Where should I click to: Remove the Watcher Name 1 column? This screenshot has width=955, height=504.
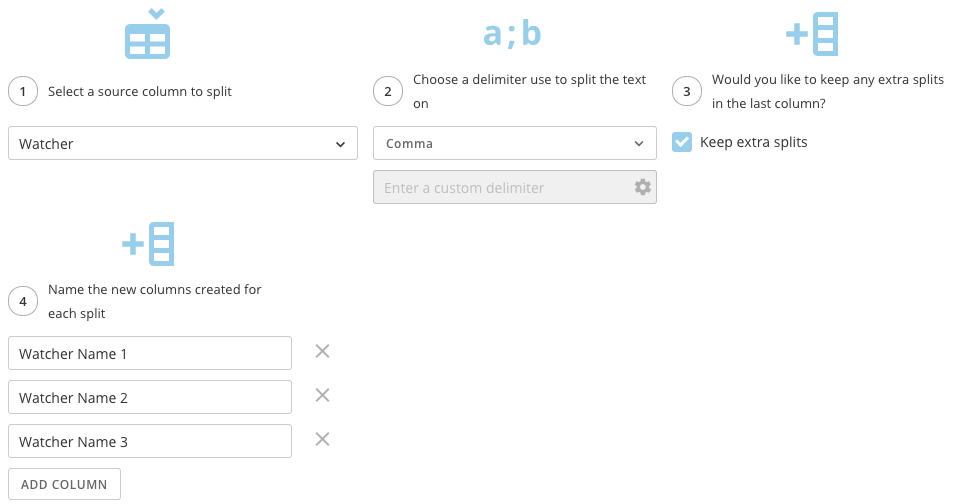coord(322,351)
